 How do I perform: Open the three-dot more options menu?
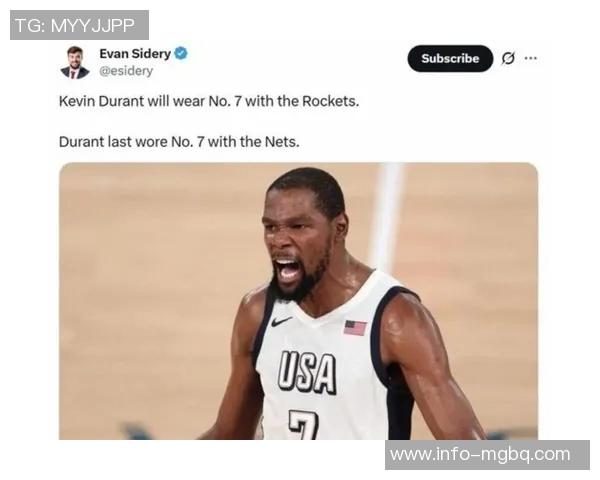(x=530, y=58)
